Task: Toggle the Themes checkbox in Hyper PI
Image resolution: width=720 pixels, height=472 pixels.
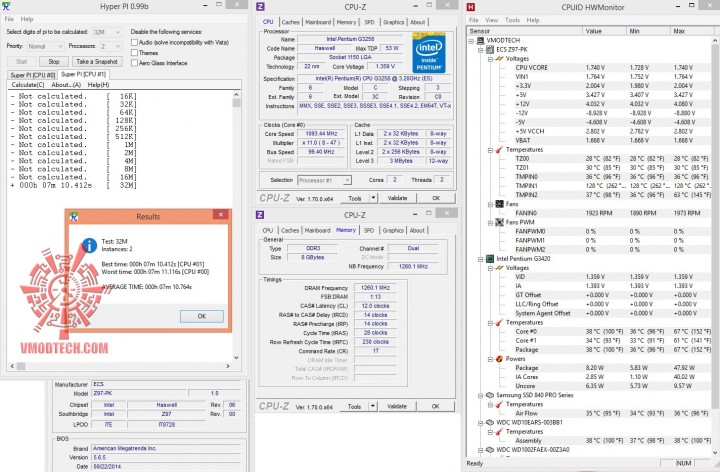Action: coord(134,53)
